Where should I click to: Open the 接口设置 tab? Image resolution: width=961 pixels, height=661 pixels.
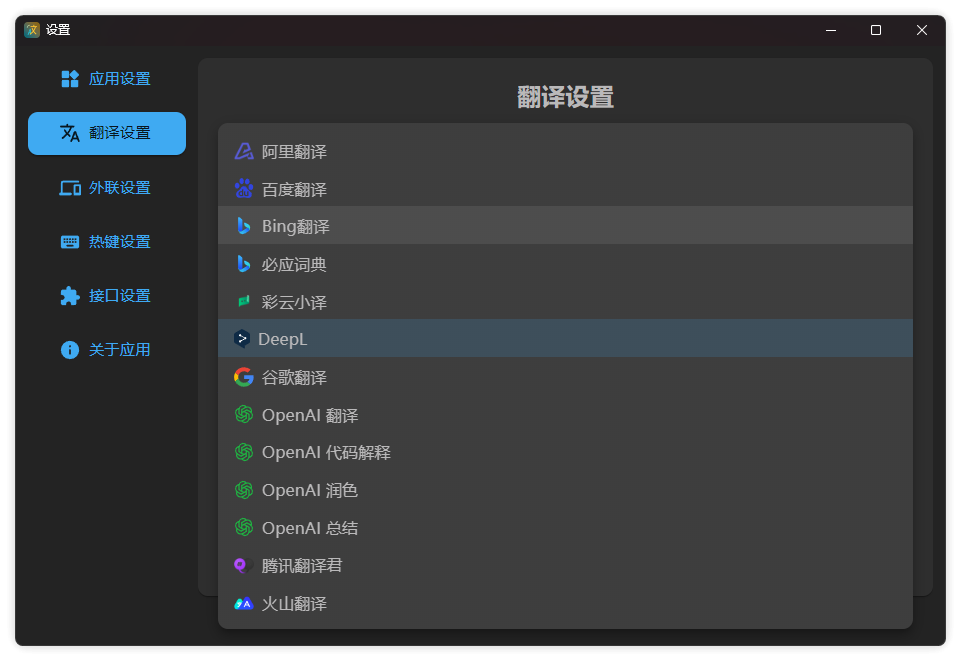107,296
